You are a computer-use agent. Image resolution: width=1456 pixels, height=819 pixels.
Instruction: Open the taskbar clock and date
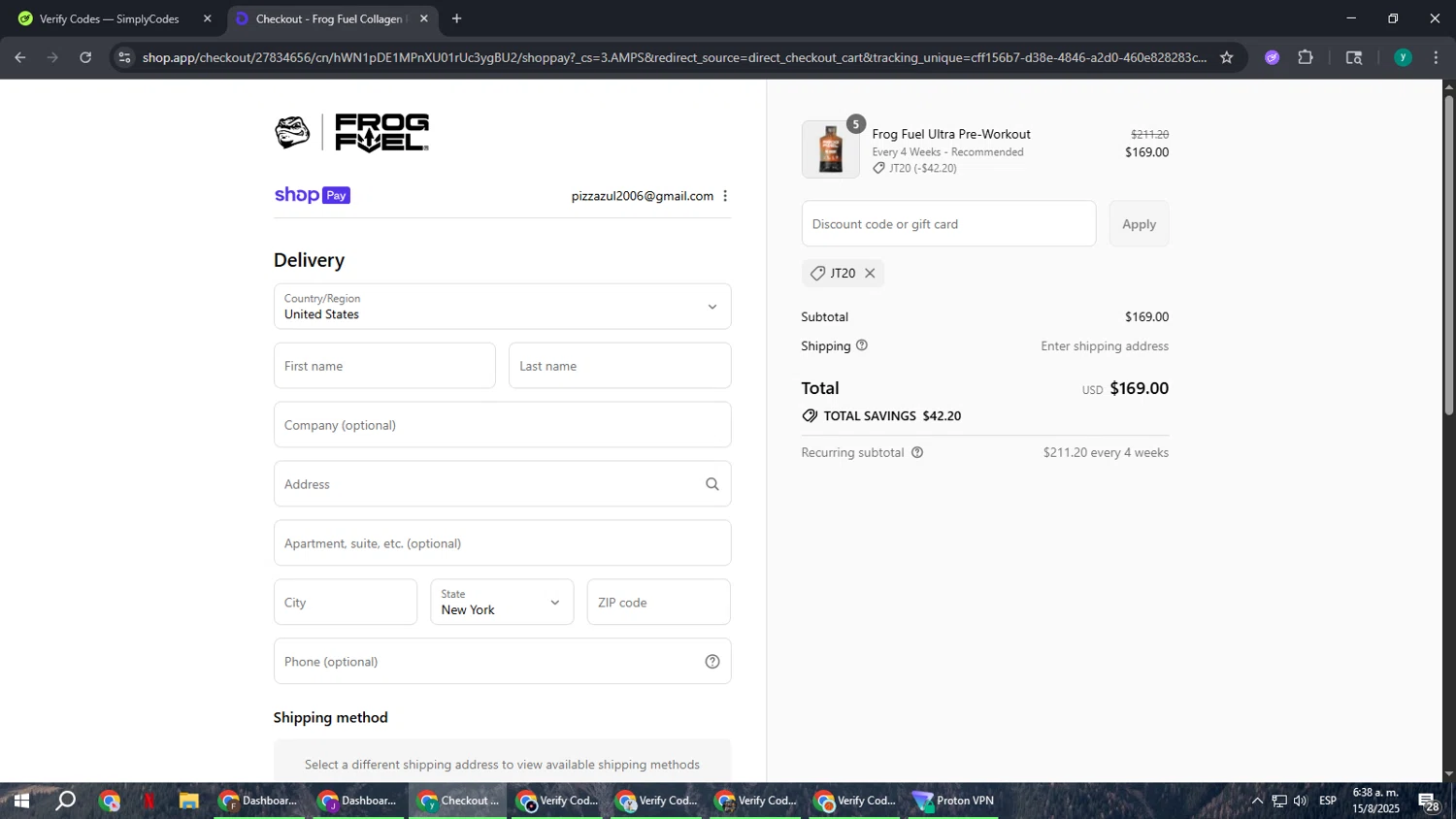[1376, 801]
